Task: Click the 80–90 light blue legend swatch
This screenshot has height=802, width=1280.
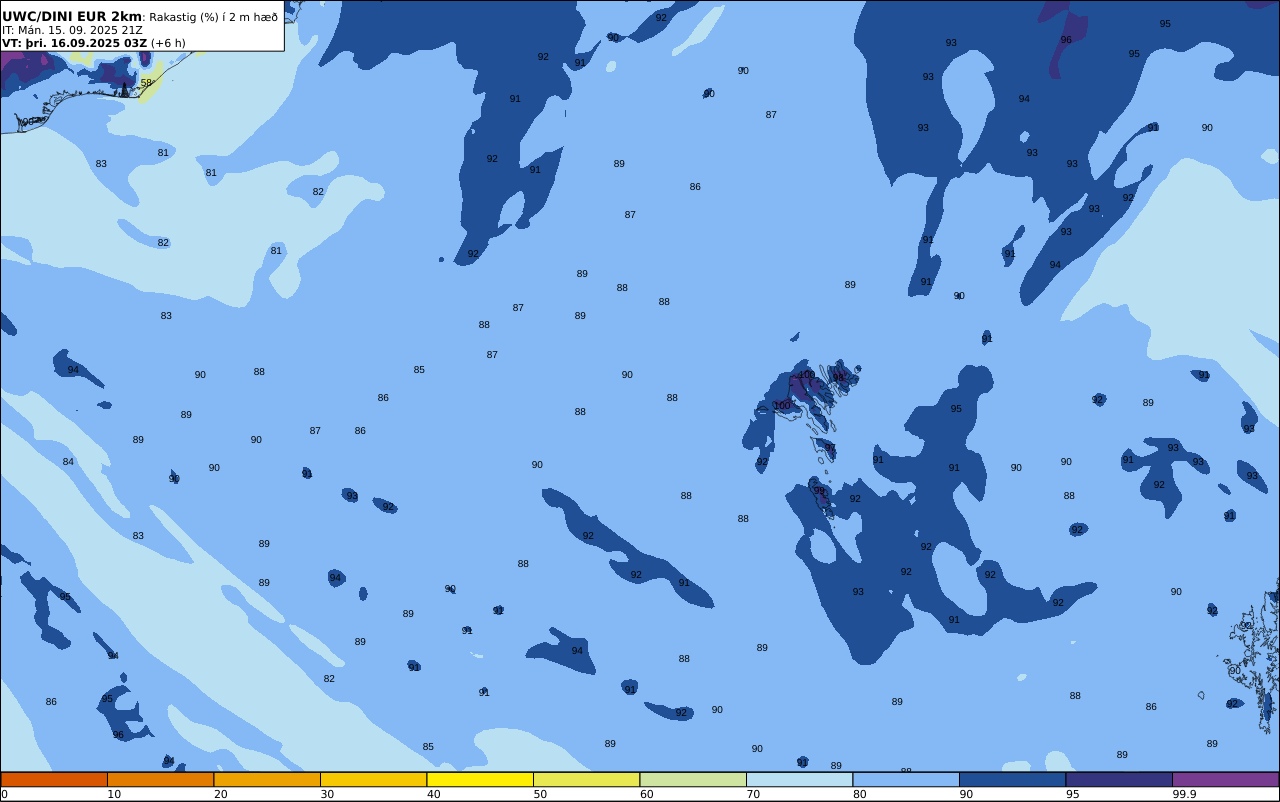Action: (906, 779)
